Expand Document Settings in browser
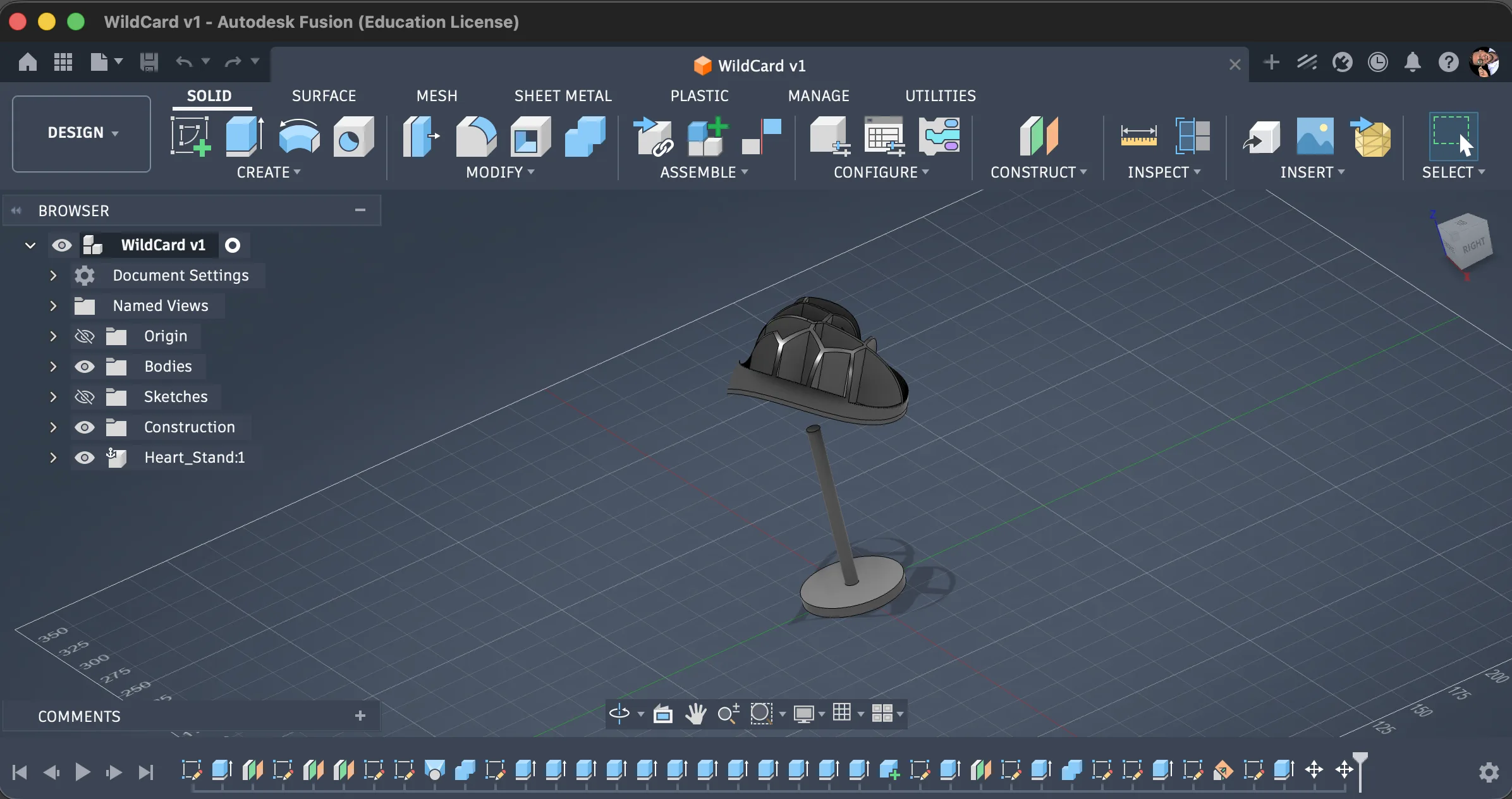Viewport: 1512px width, 799px height. pos(53,276)
